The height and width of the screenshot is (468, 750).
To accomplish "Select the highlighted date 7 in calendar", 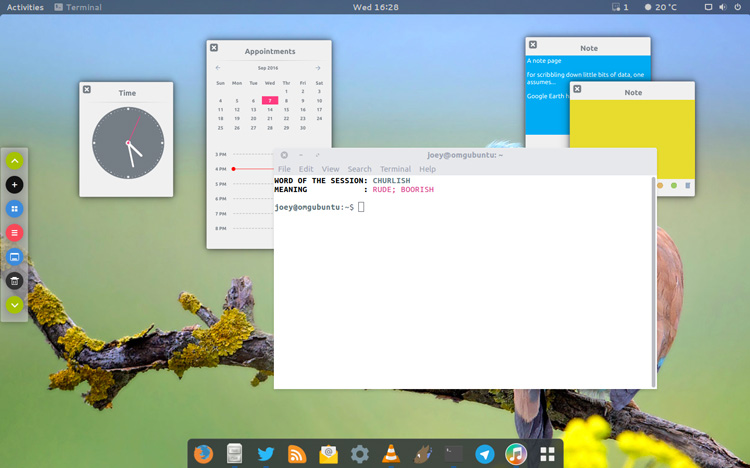I will [x=270, y=100].
